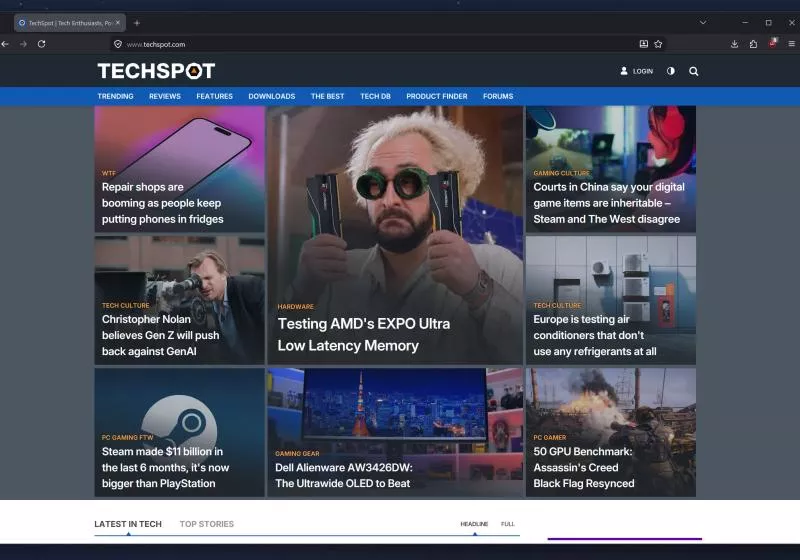800x560 pixels.
Task: Bookmark this page with the star icon
Action: pyautogui.click(x=659, y=44)
